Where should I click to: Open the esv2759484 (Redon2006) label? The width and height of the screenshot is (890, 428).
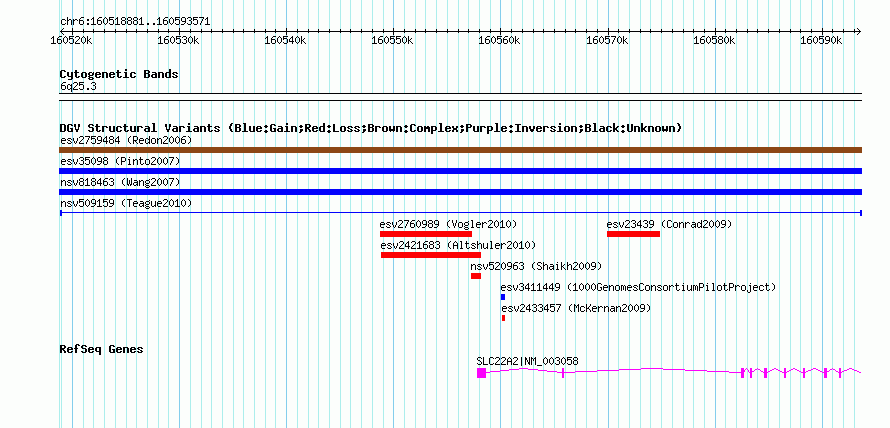click(126, 140)
